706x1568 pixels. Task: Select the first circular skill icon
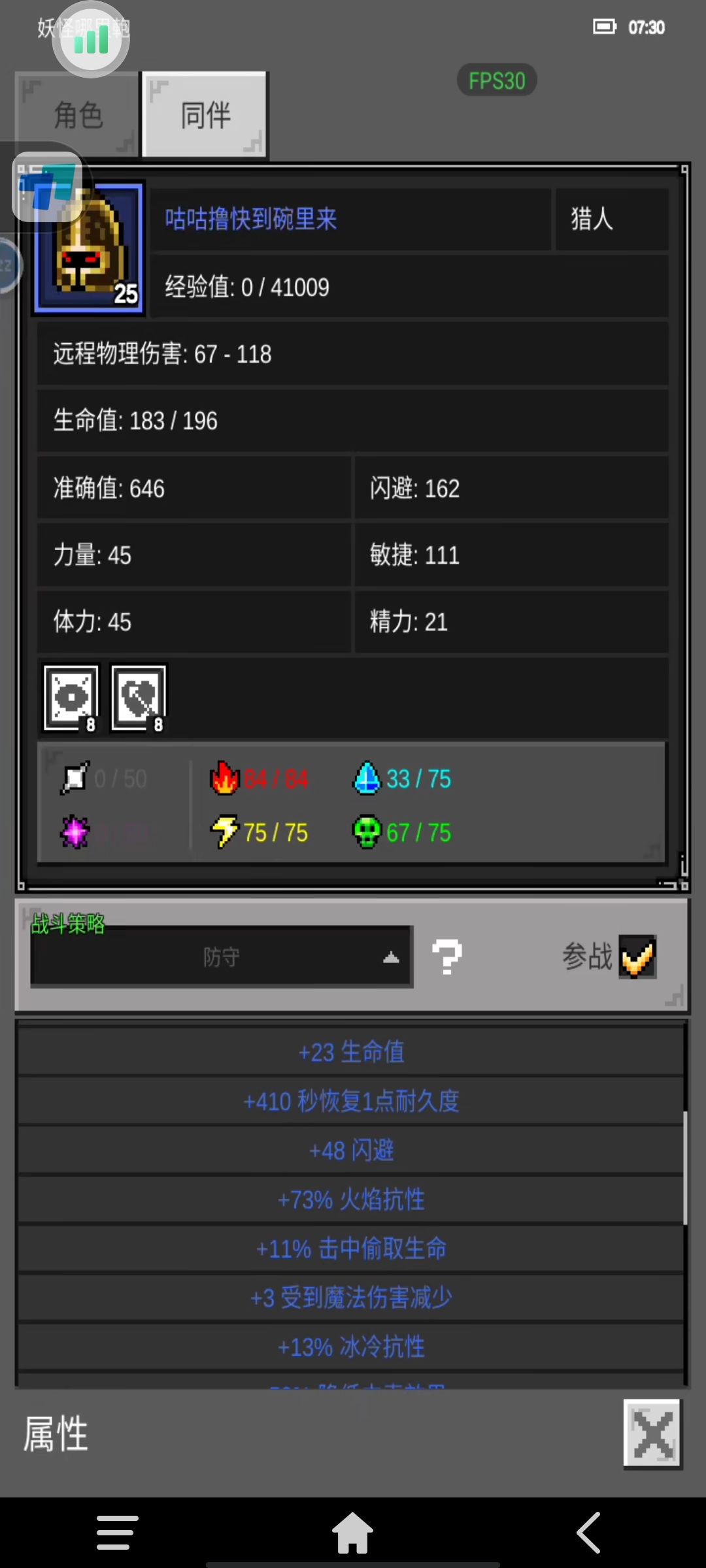tap(71, 697)
